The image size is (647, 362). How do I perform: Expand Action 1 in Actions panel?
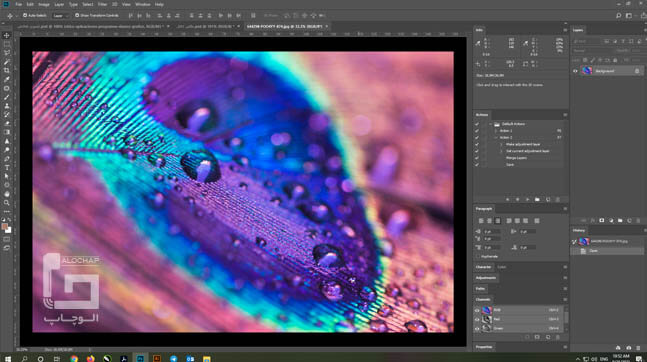(x=496, y=131)
